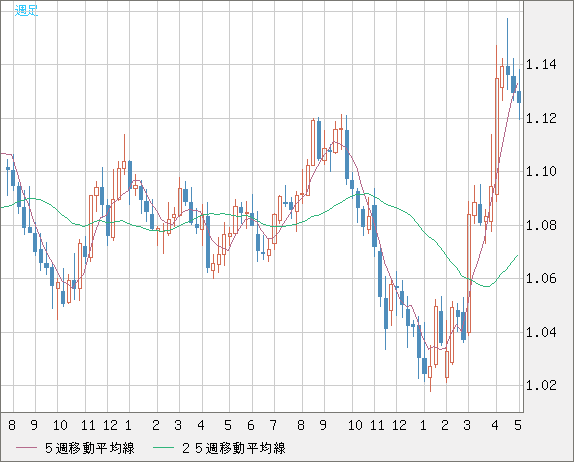Image resolution: width=574 pixels, height=462 pixels.
Task: Click the 1.08 price axis label
Action: pyautogui.click(x=541, y=225)
